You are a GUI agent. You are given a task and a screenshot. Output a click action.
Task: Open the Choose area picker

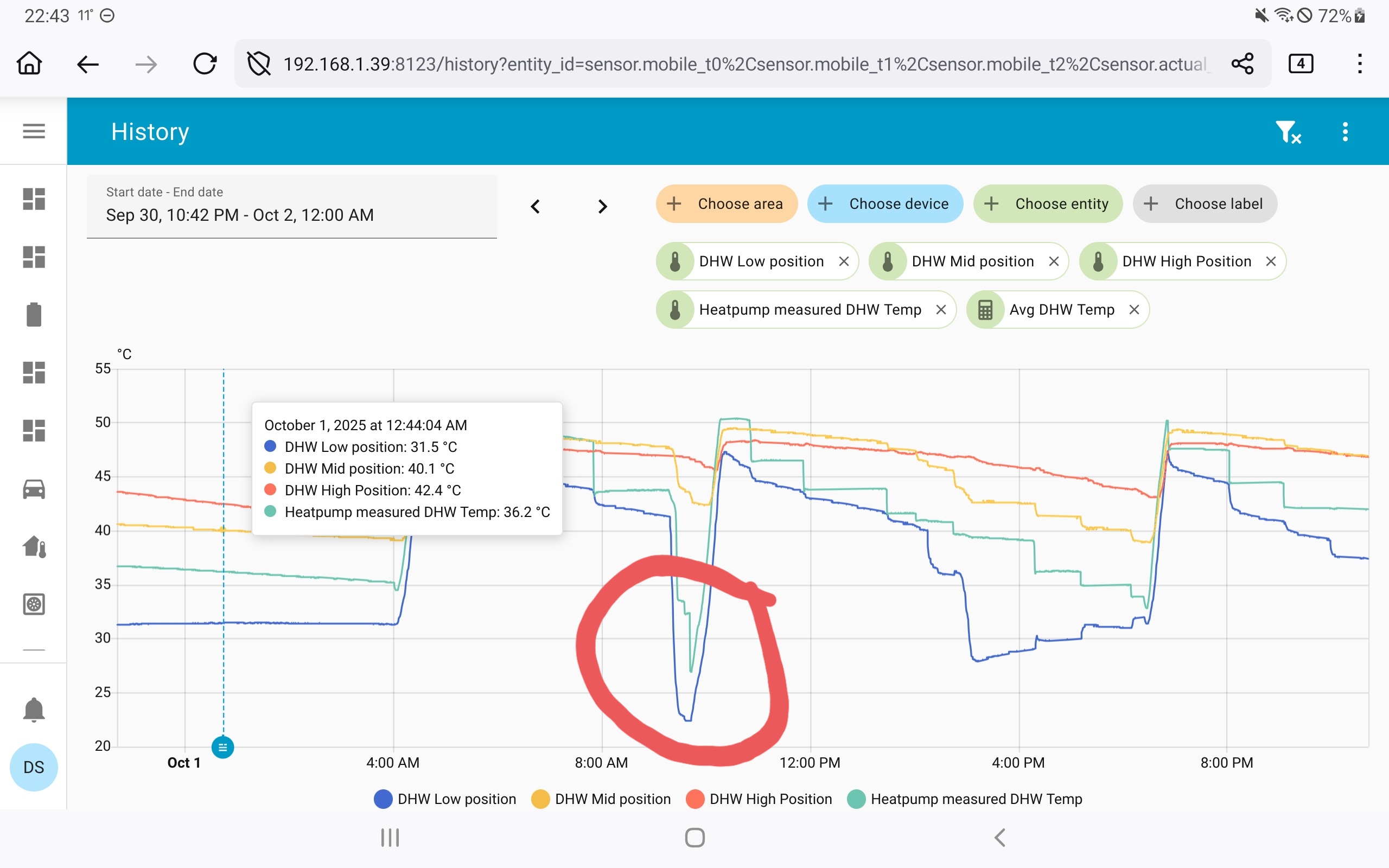coord(727,204)
